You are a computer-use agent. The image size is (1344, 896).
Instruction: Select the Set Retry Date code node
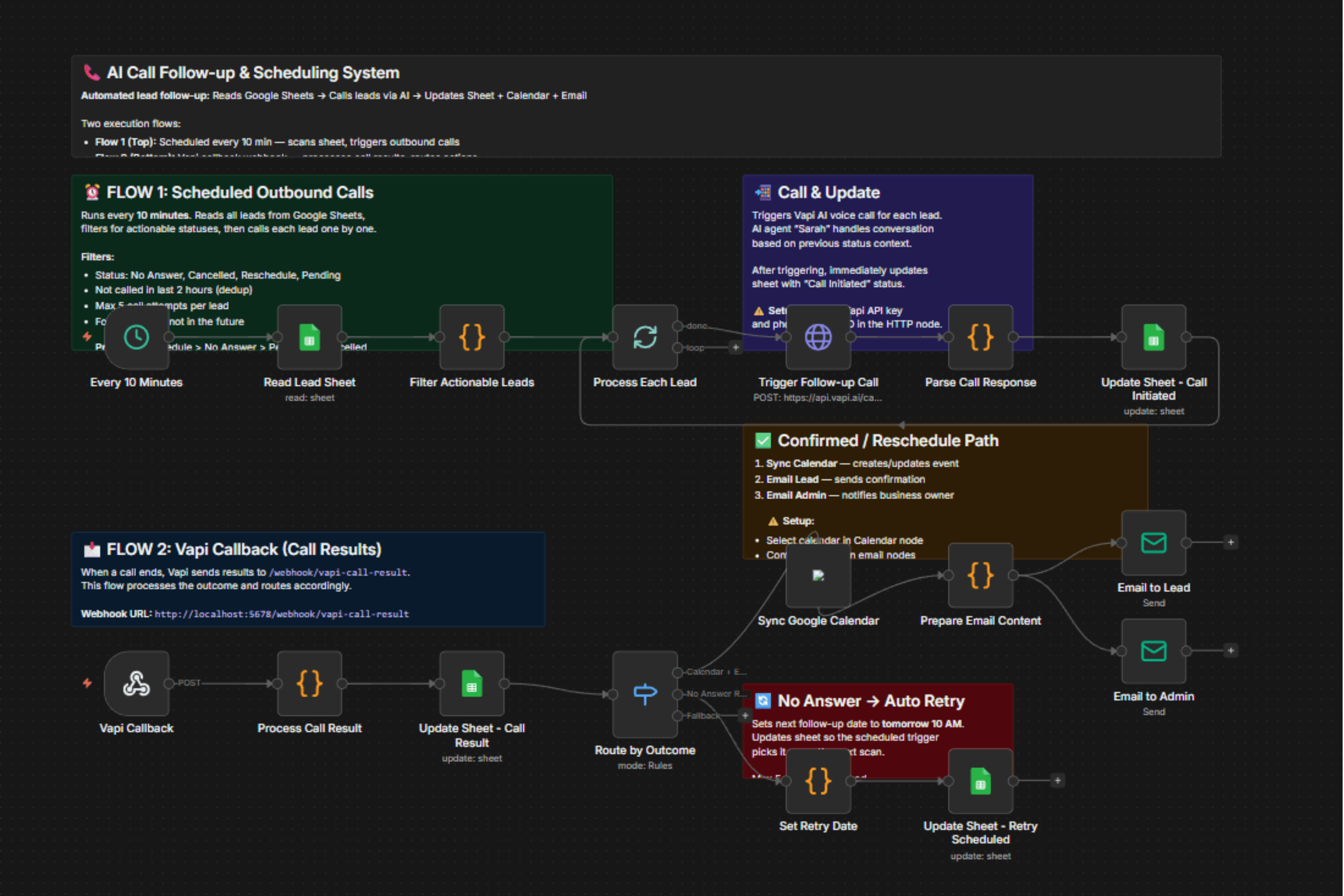(x=818, y=781)
